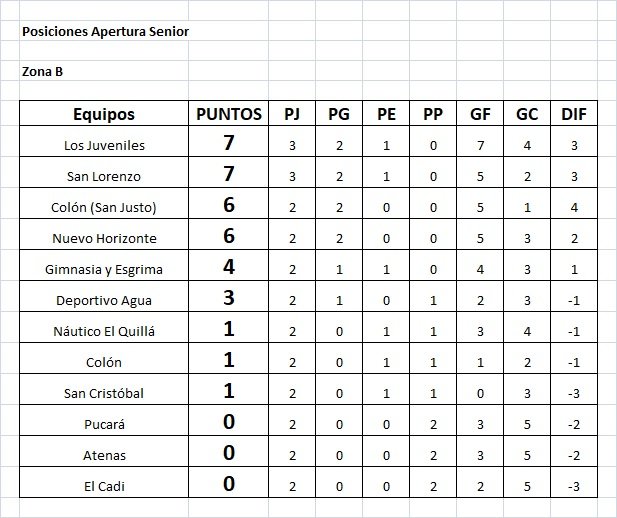Click the Gimnasia y Esgrima points value 4

(x=229, y=265)
